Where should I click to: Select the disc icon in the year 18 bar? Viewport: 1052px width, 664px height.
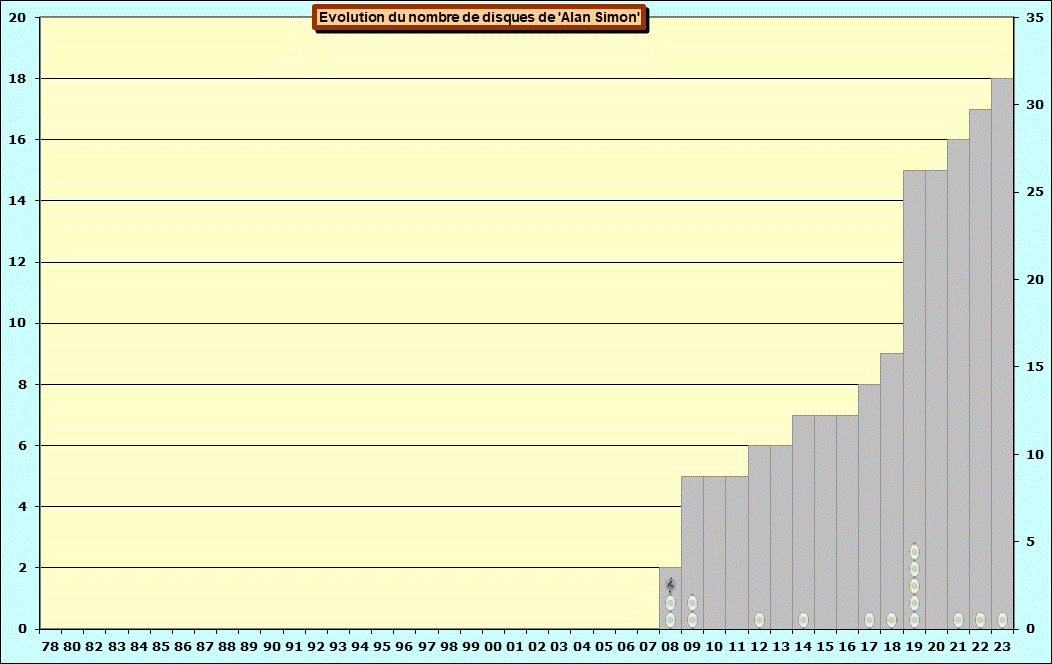892,620
